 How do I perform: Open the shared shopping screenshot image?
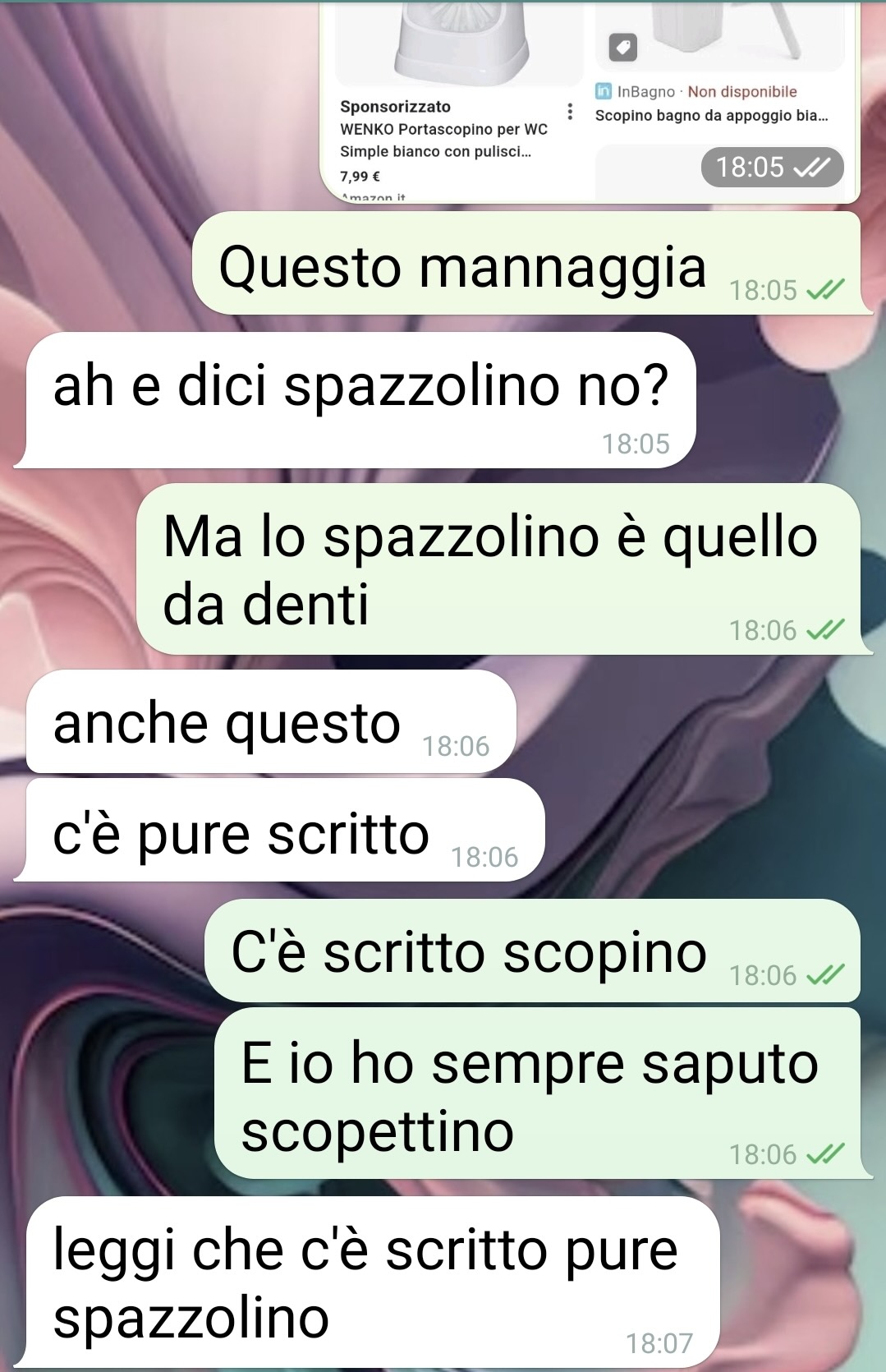tap(590, 101)
